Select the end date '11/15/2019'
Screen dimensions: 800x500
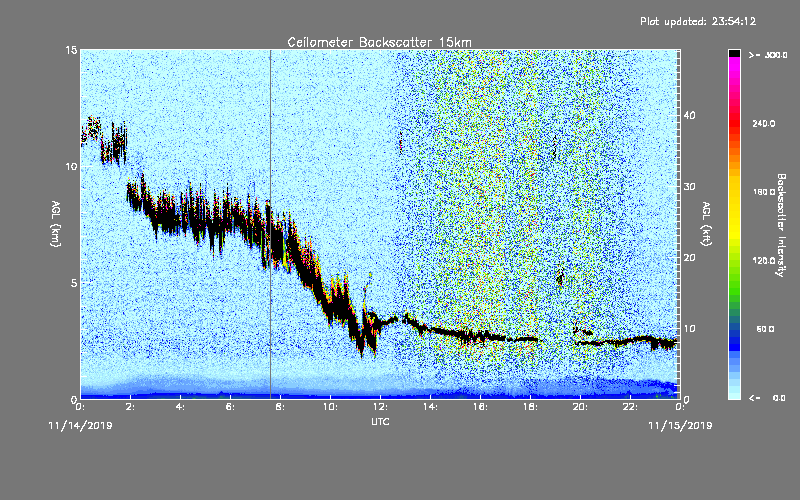[x=680, y=426]
